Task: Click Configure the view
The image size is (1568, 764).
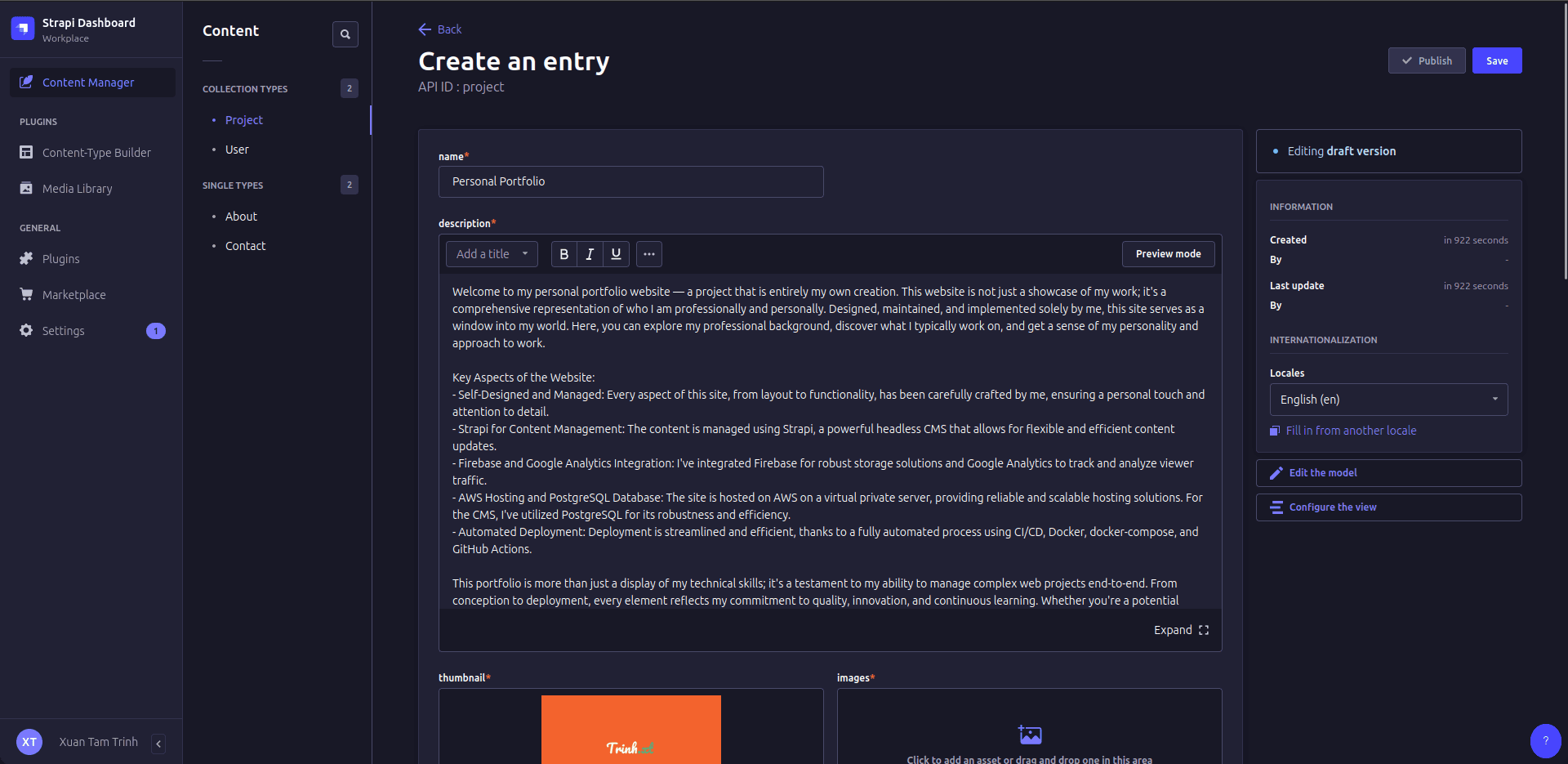Action: coord(1389,507)
